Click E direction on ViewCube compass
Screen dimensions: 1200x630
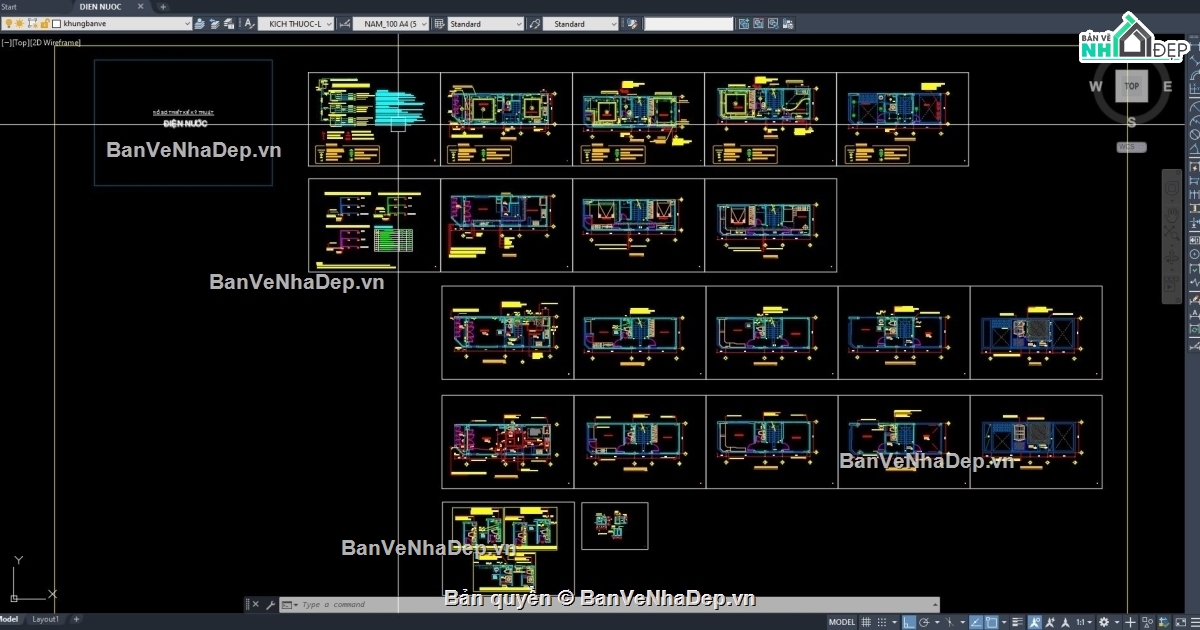pos(1167,86)
